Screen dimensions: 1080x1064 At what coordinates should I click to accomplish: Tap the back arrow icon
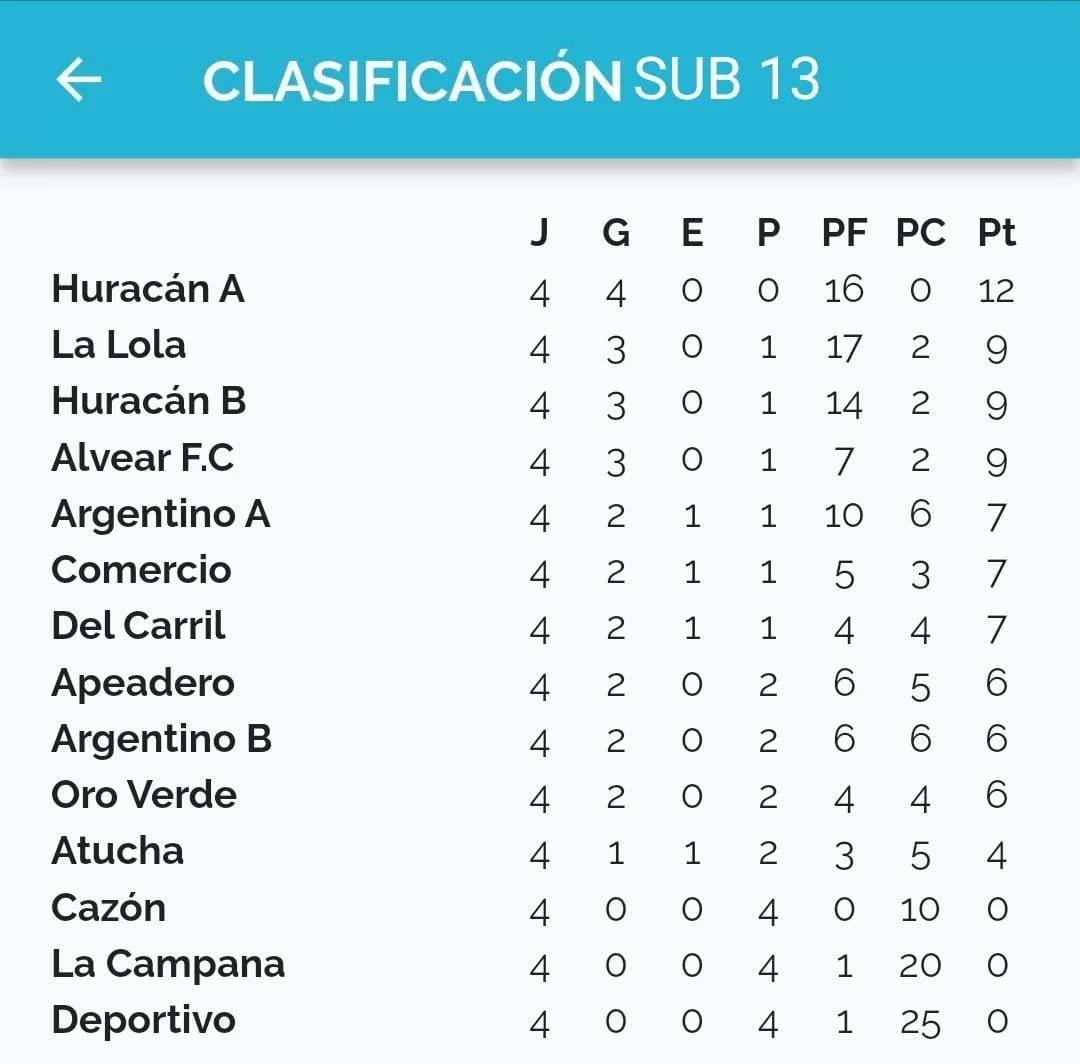coord(79,80)
